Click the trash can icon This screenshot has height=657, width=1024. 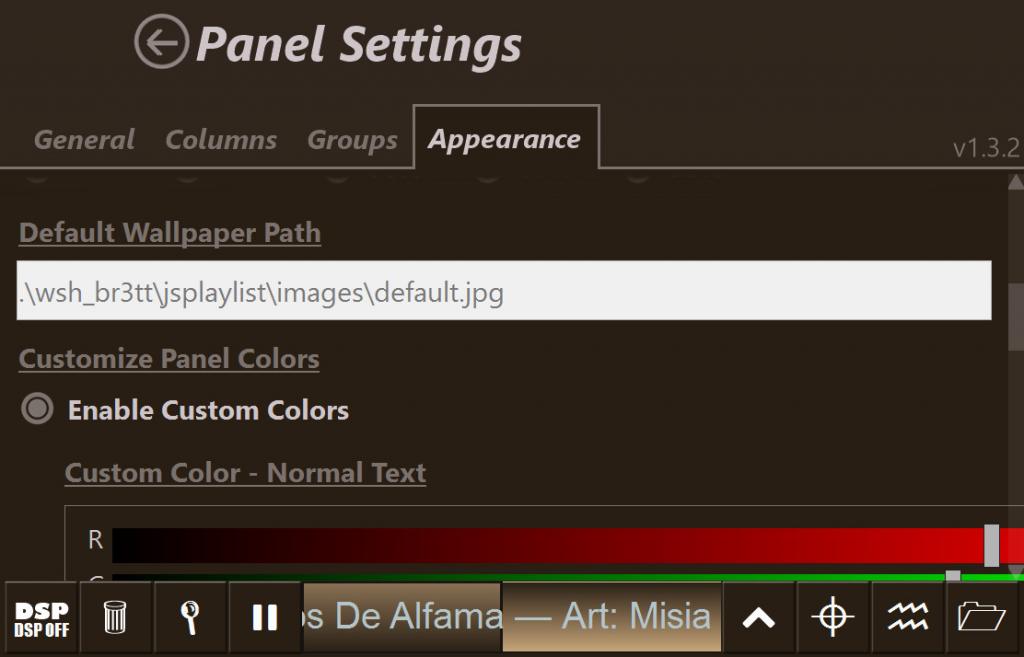[x=116, y=618]
